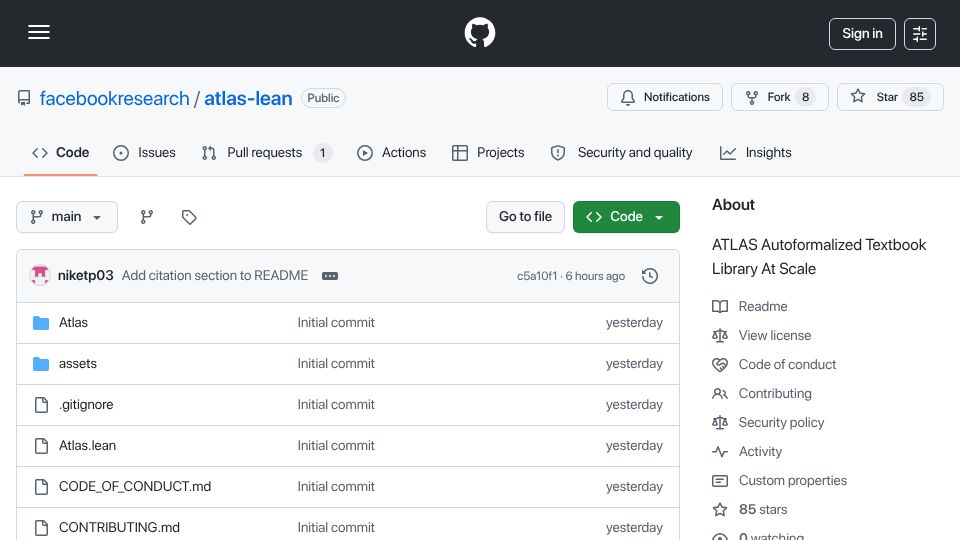Open niketp03 avatar image

coord(40,276)
